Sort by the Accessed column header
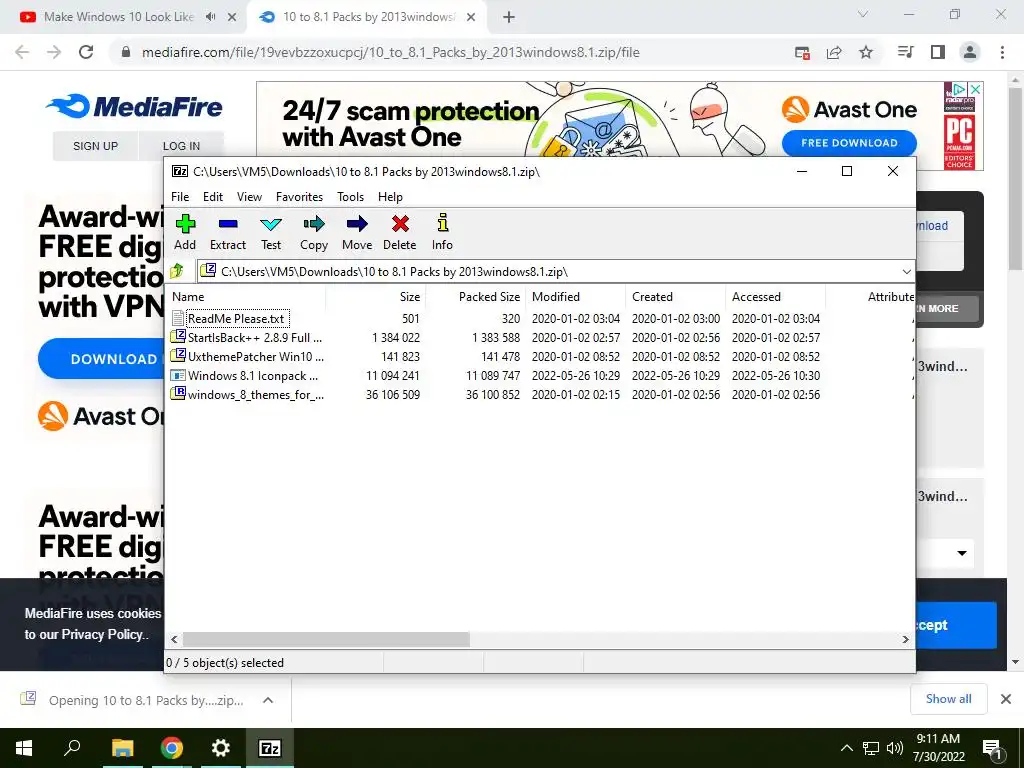Image resolution: width=1024 pixels, height=768 pixels. click(775, 296)
